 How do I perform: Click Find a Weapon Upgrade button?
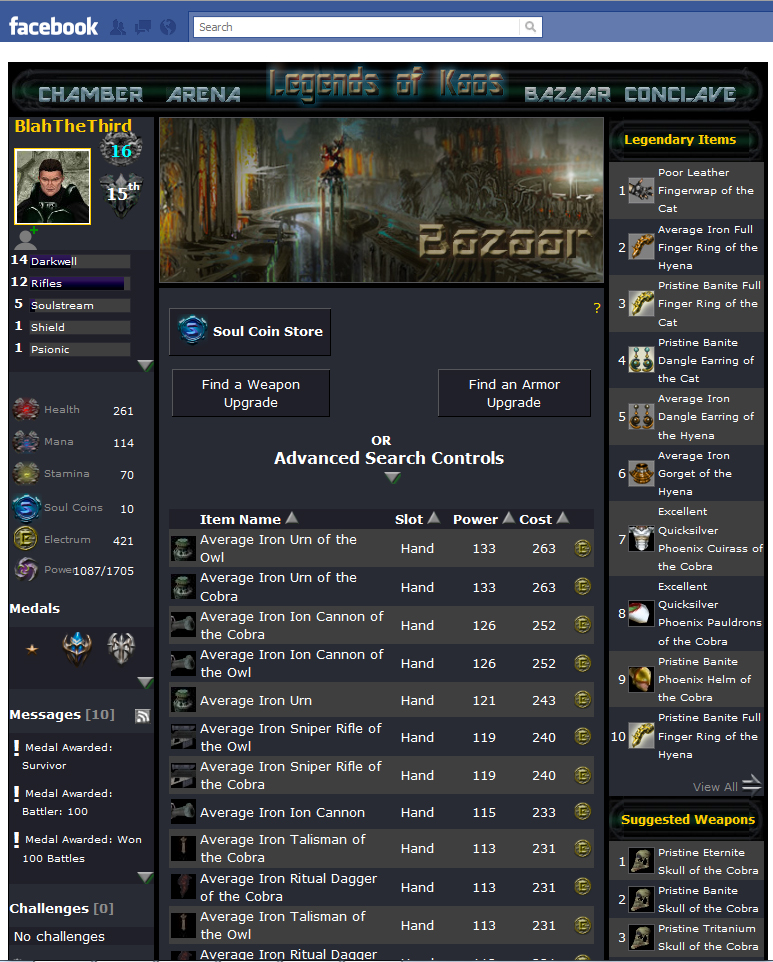[x=251, y=393]
